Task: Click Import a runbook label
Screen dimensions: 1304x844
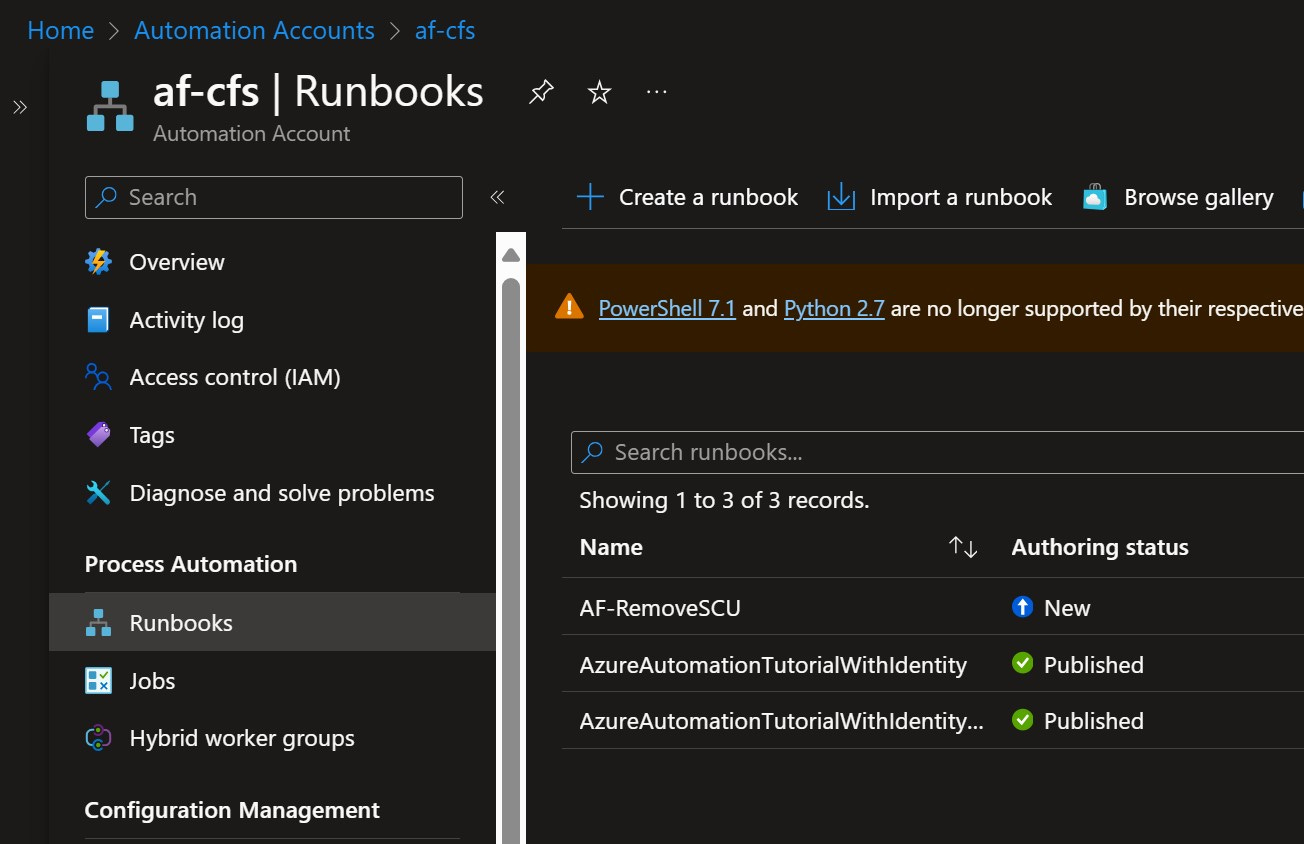Action: click(x=961, y=197)
